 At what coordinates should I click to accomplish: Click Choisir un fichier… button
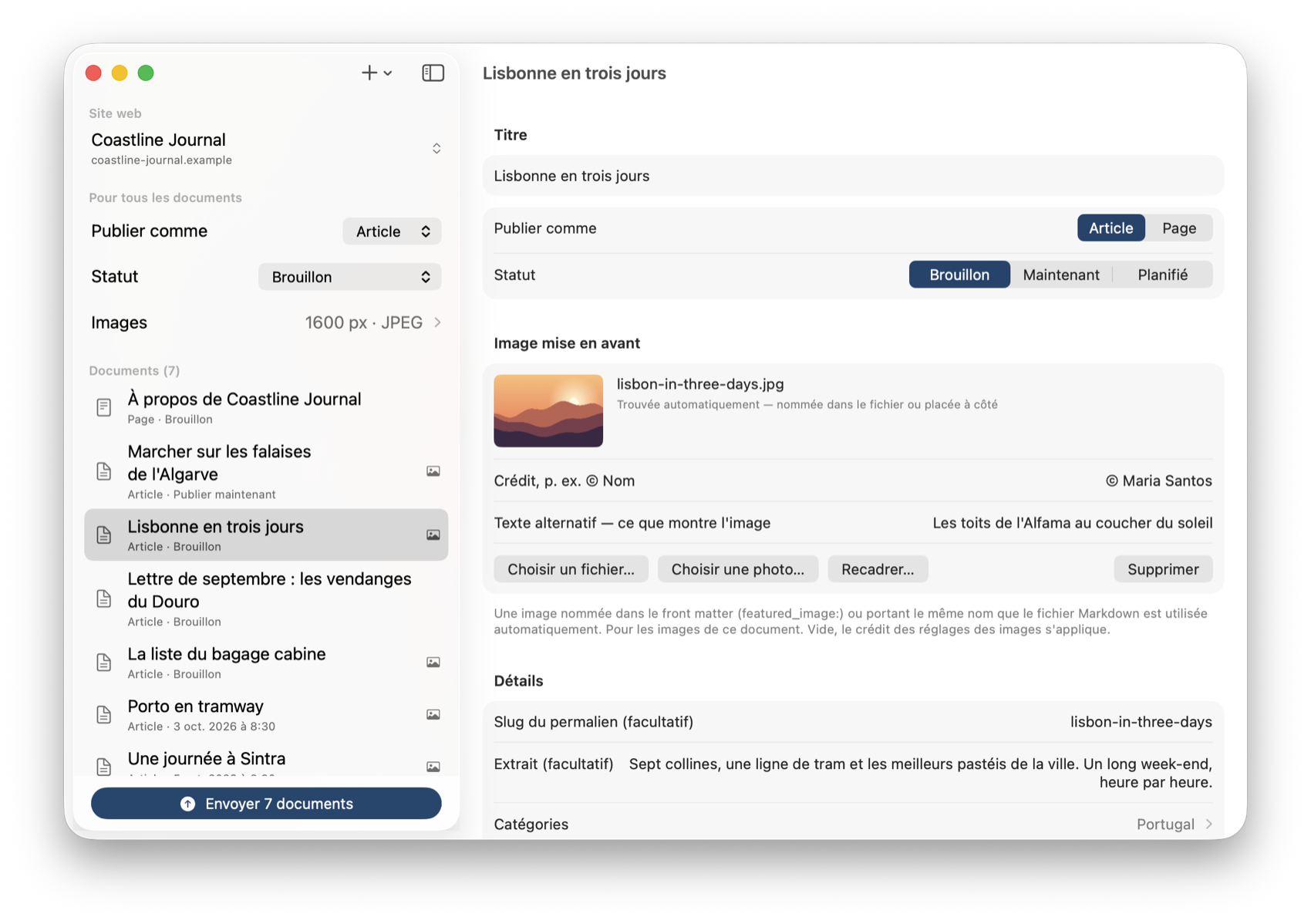point(571,569)
